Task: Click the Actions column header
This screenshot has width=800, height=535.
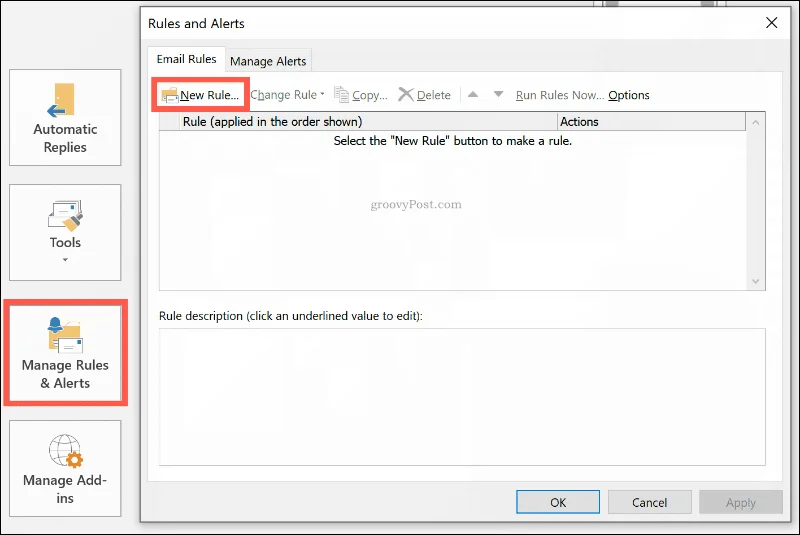Action: [652, 121]
